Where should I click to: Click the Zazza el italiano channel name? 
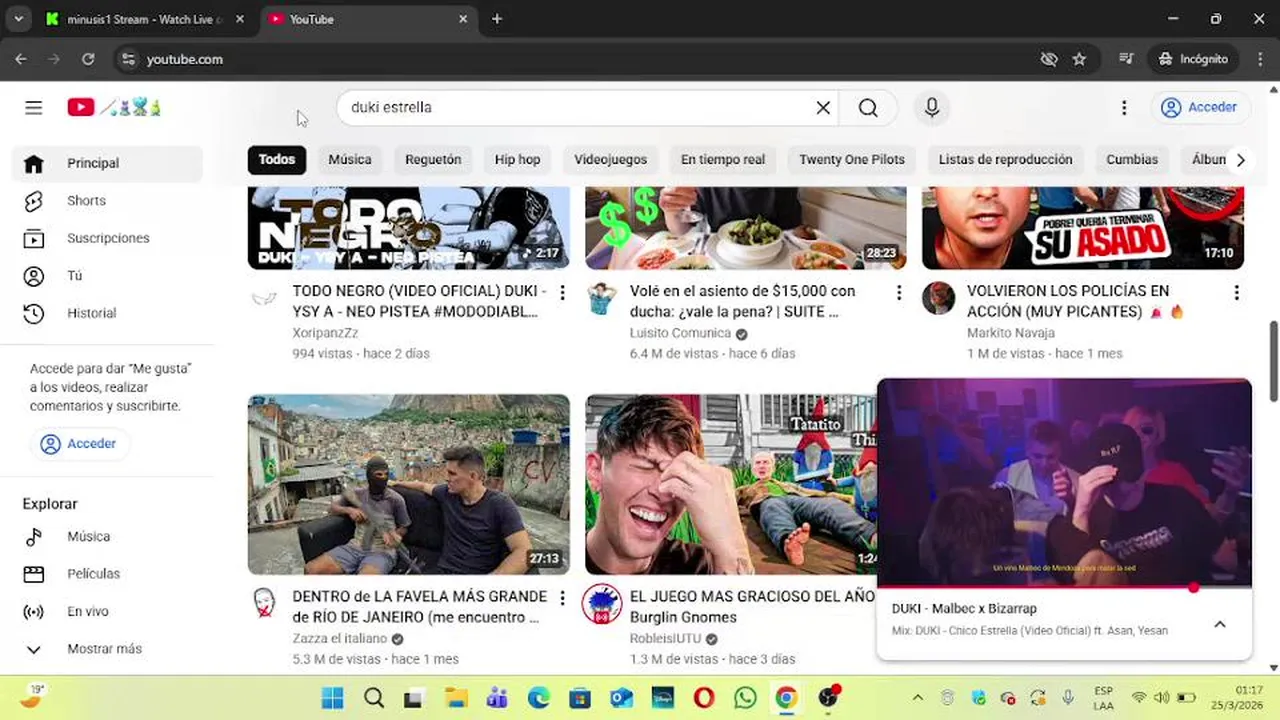click(340, 638)
